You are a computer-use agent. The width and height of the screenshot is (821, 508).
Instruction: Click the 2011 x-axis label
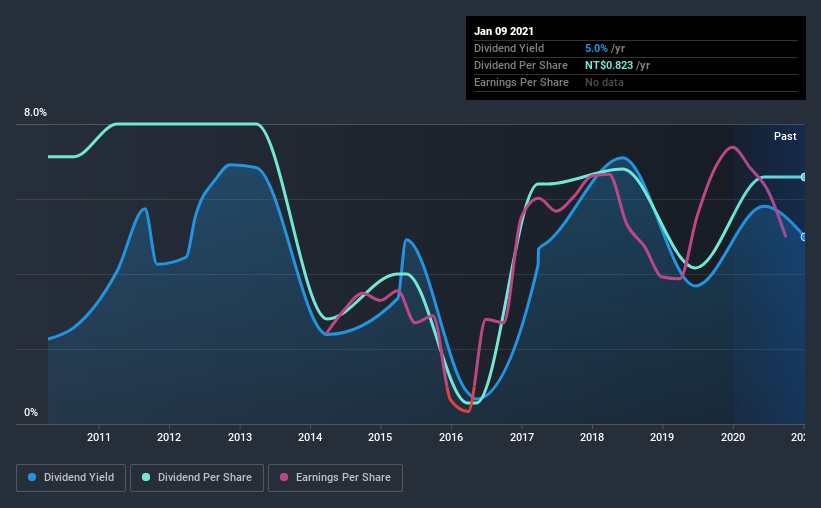[x=98, y=437]
